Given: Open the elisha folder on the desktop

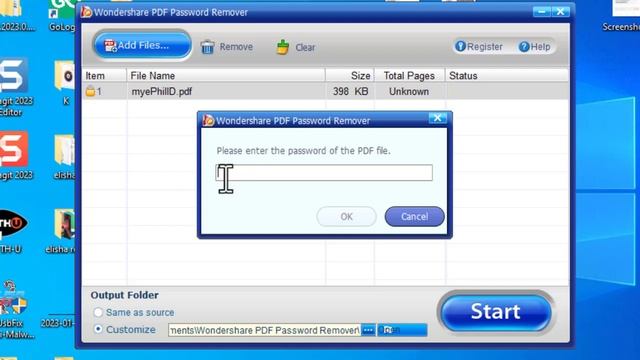Looking at the screenshot, I should pos(64,158).
